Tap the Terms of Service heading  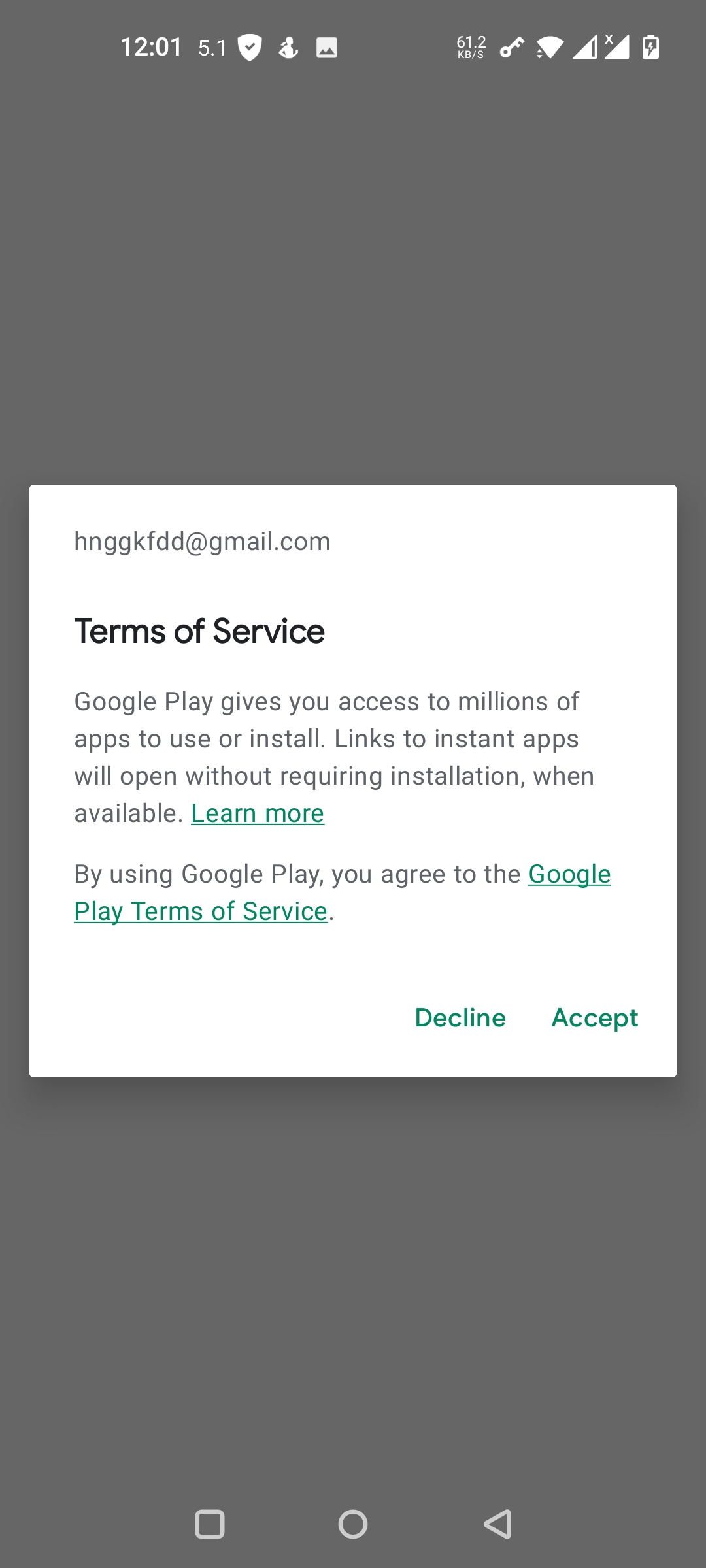pos(199,631)
